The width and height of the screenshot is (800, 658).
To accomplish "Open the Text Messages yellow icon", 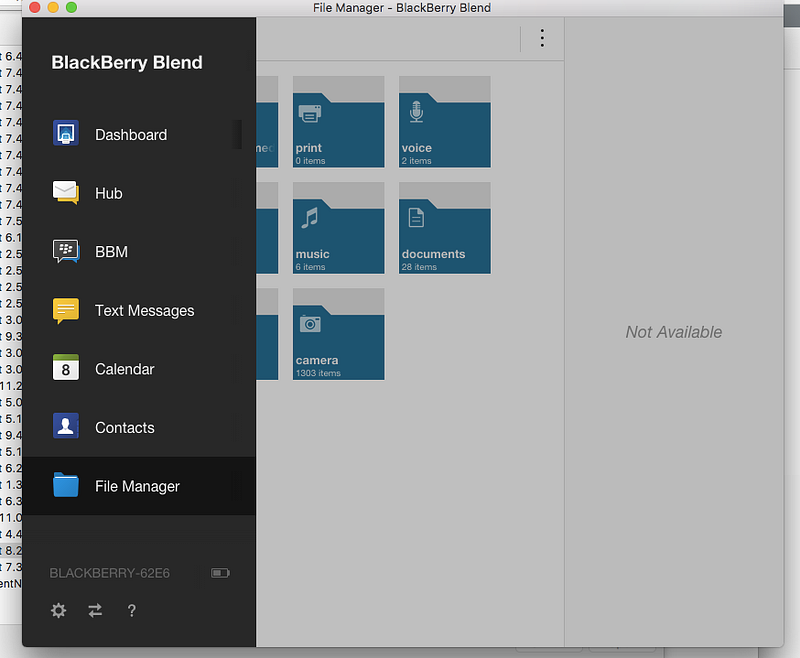I will [x=66, y=310].
